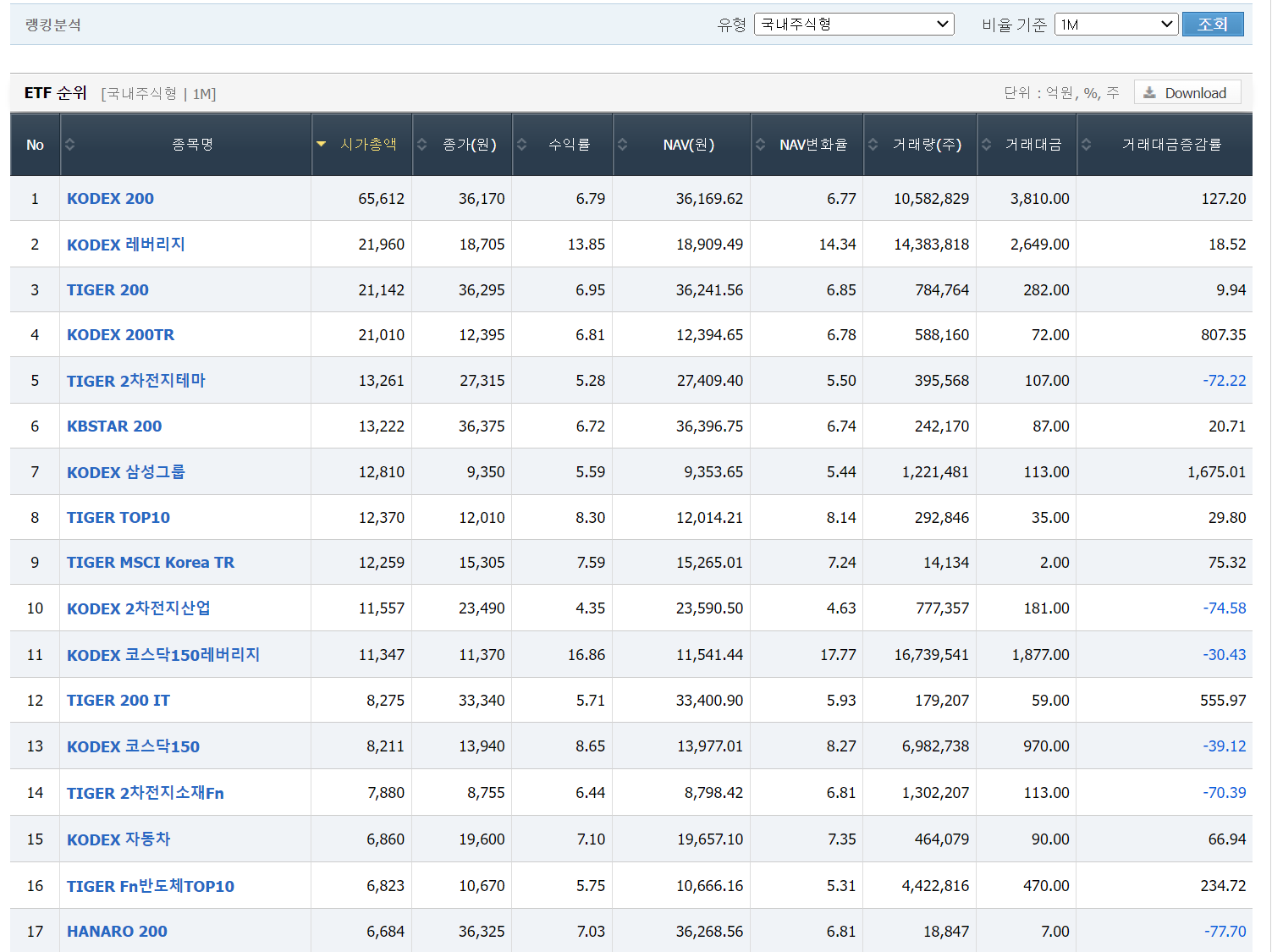The width and height of the screenshot is (1272, 952).
Task: Open the TIGER Fn반도체TOP10 link
Action: pos(151,886)
